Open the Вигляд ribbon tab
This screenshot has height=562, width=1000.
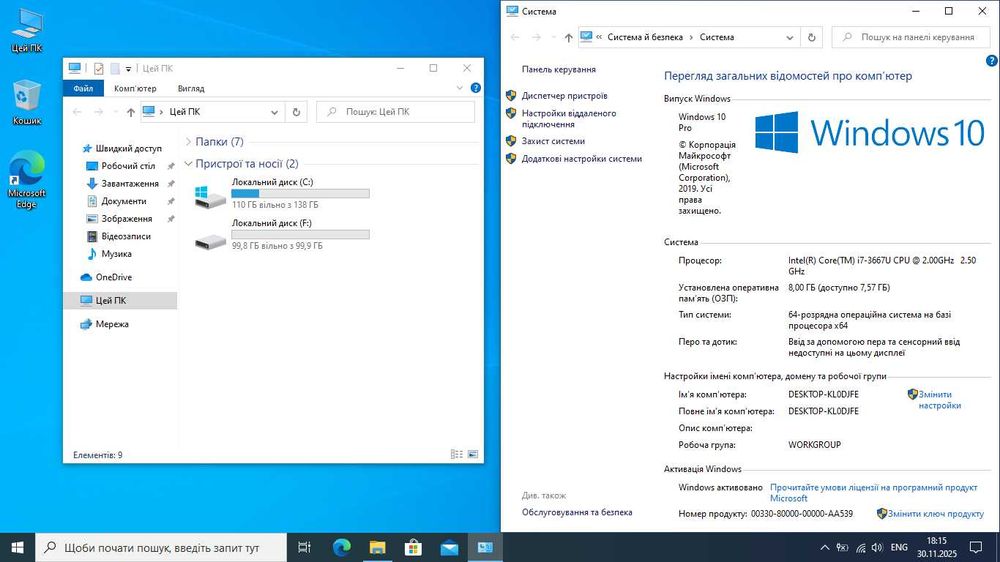coord(191,88)
